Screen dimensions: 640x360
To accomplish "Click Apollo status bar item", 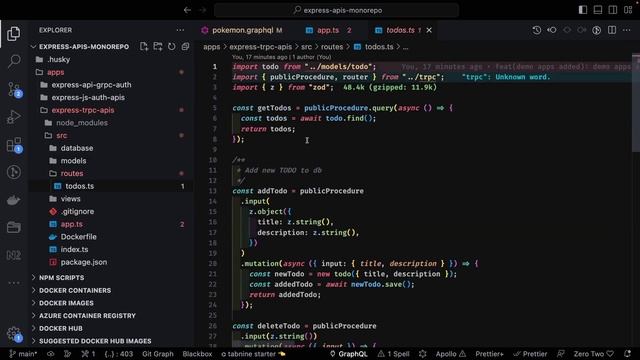I will coord(451,354).
